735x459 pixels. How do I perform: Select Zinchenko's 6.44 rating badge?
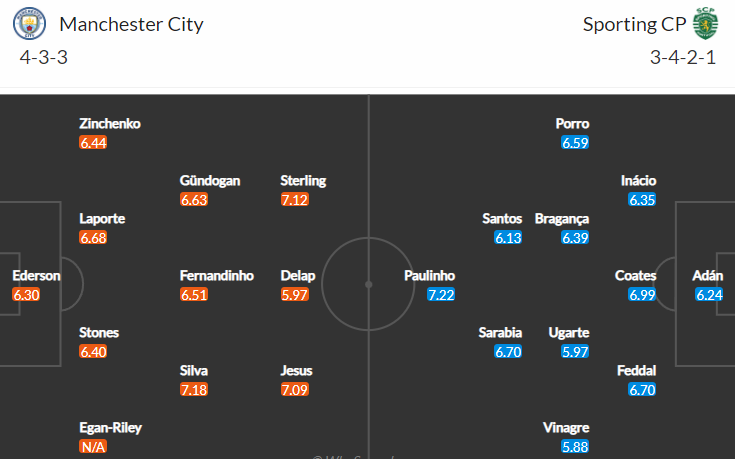point(93,143)
